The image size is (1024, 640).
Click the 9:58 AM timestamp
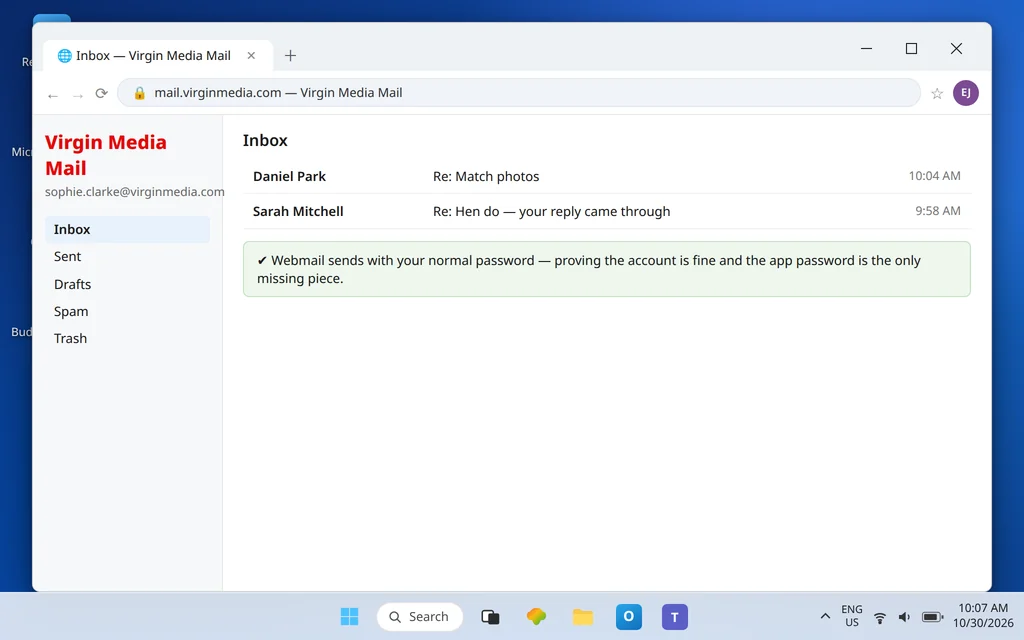click(x=937, y=211)
